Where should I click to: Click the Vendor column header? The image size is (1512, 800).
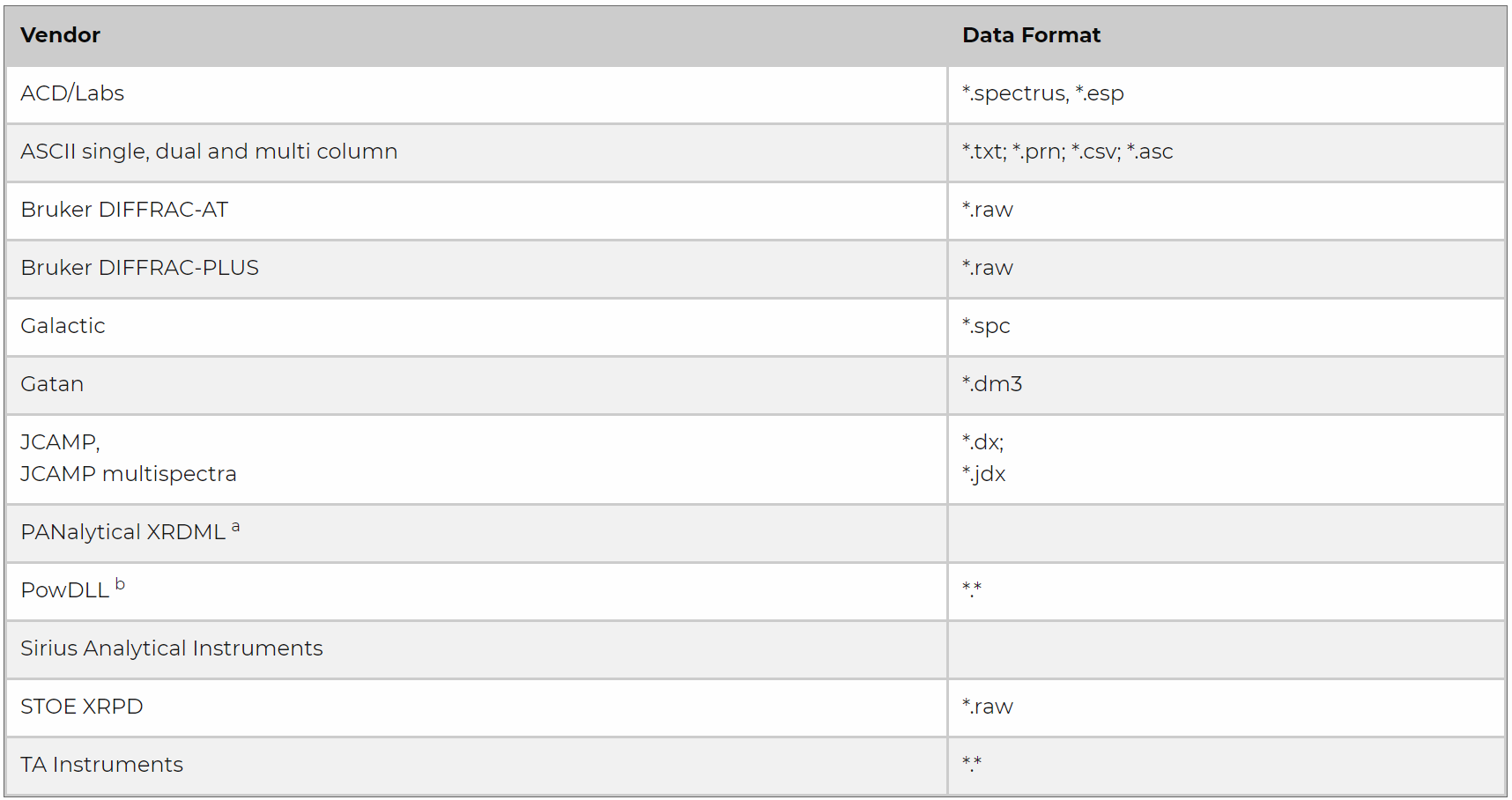coord(60,35)
